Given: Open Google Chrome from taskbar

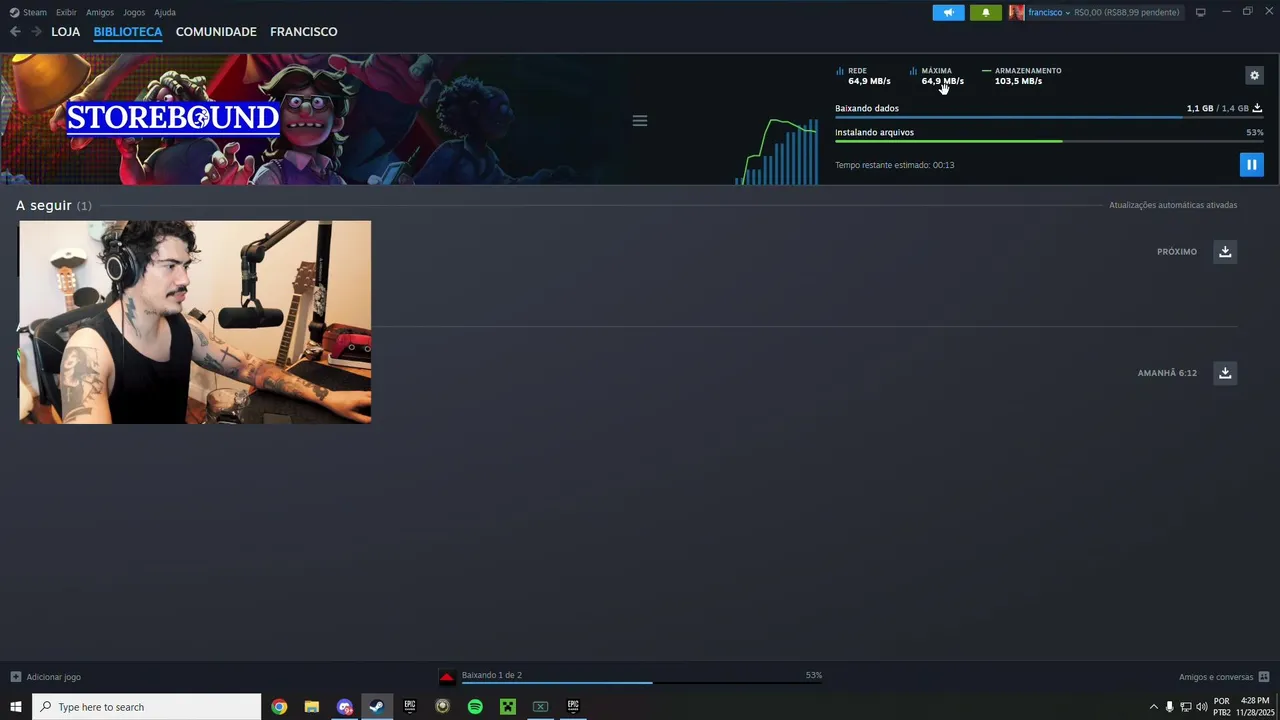Looking at the screenshot, I should coord(279,707).
